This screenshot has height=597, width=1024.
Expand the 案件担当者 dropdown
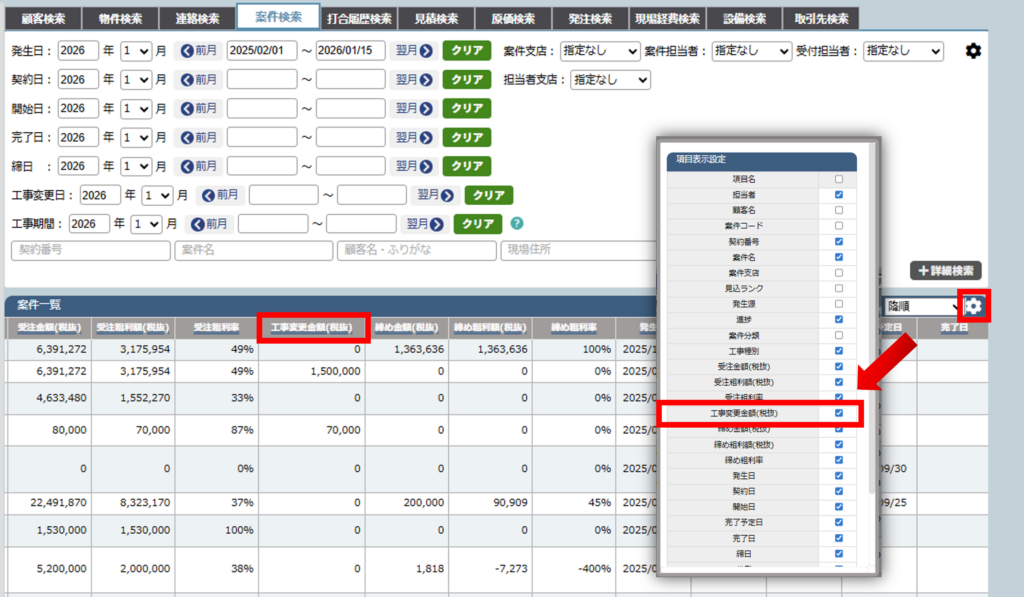point(751,51)
